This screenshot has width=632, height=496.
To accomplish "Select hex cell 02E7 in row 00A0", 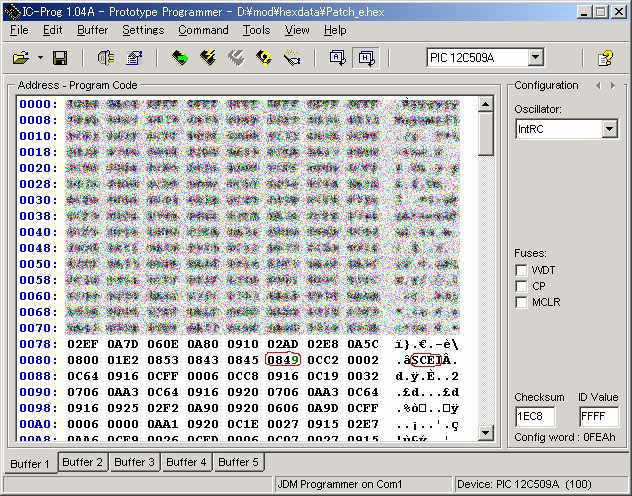I will (x=363, y=424).
